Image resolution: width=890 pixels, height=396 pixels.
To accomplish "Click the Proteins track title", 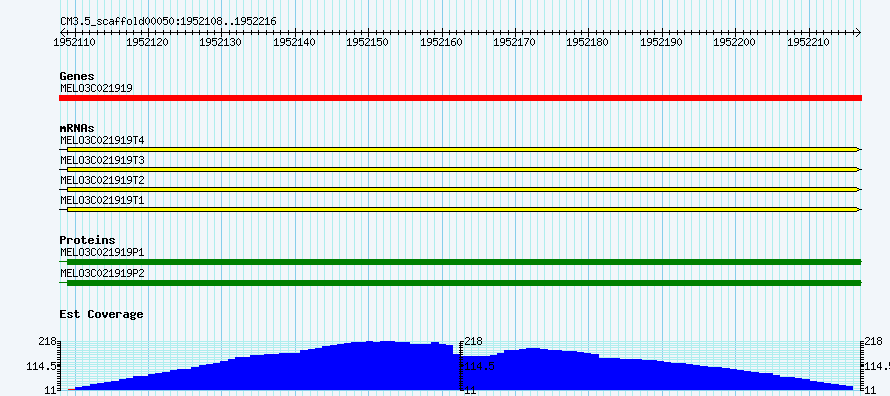I will (87, 240).
